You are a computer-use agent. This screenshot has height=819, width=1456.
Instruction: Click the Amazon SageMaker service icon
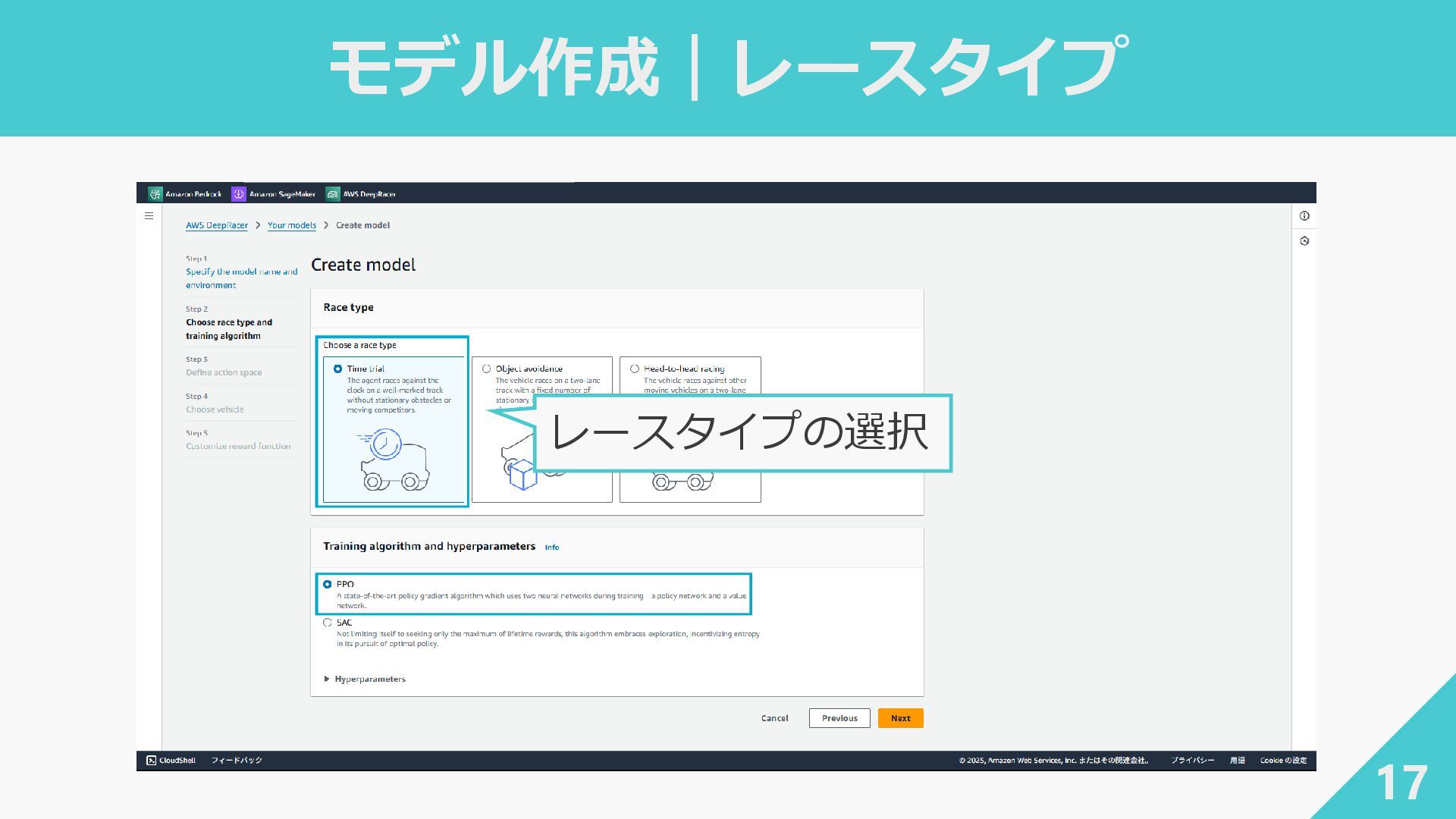click(239, 194)
